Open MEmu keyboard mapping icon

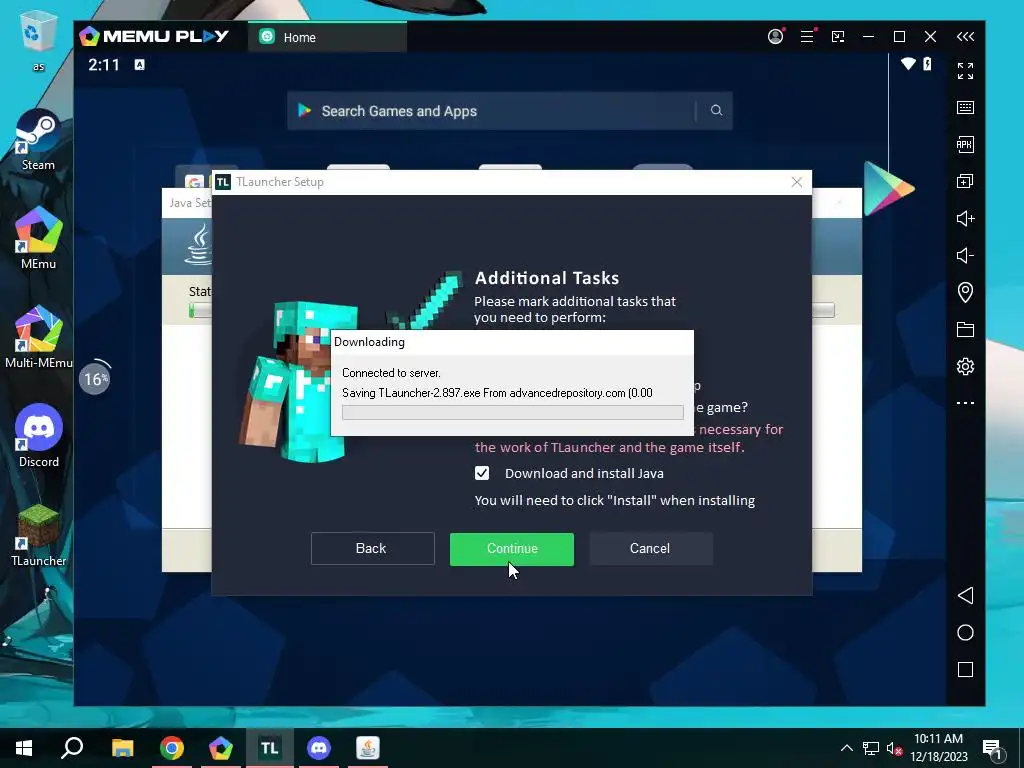coord(965,108)
